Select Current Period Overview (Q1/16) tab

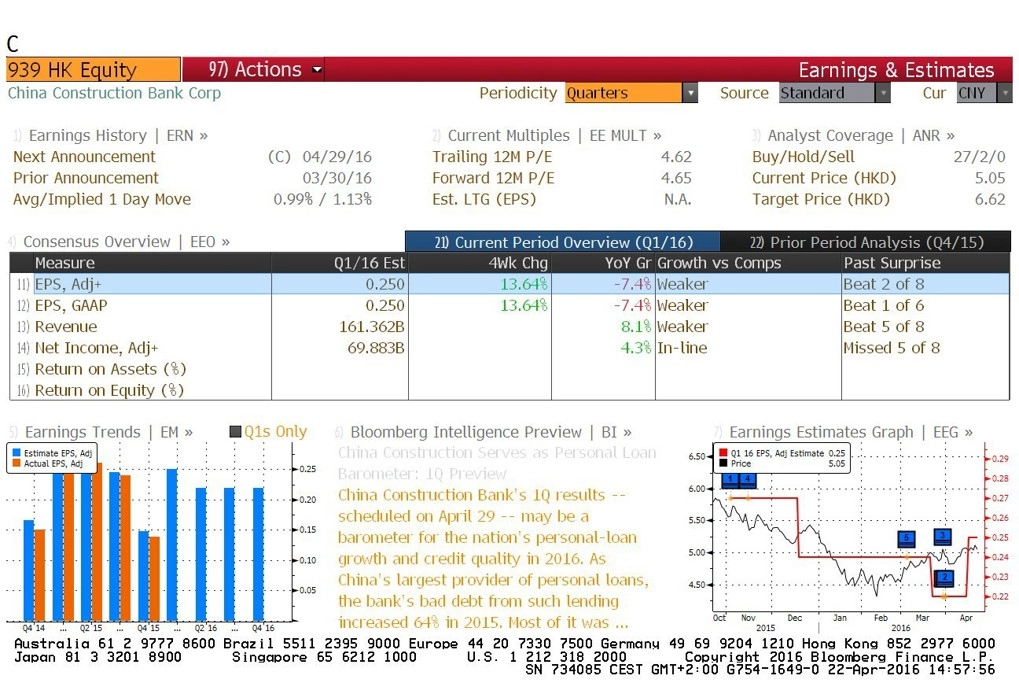[x=563, y=242]
